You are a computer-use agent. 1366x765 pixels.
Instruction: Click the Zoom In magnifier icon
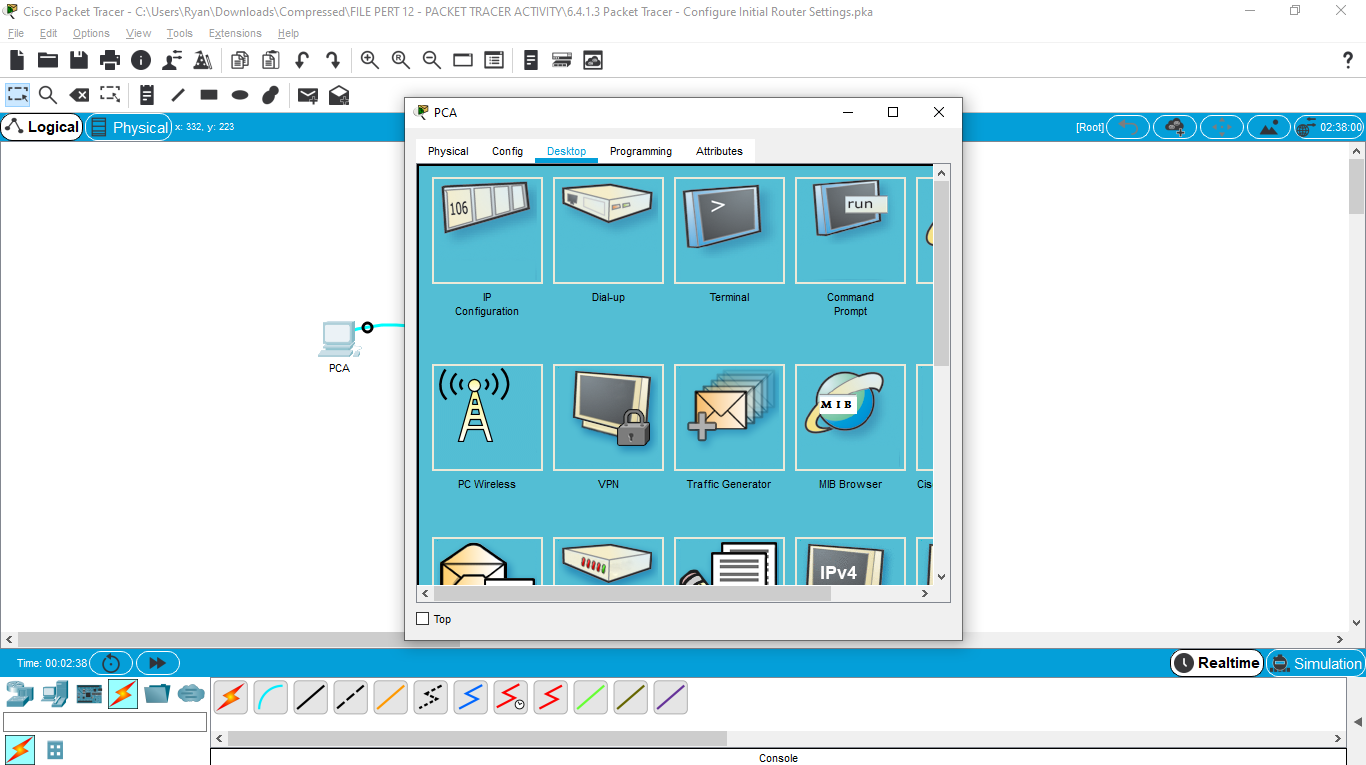click(370, 60)
